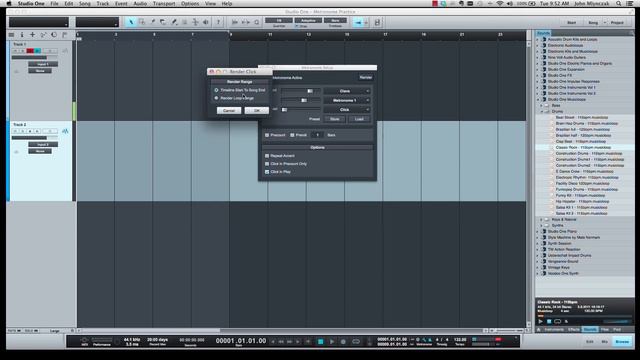Select the Paint tool in the toolbar

point(174,22)
